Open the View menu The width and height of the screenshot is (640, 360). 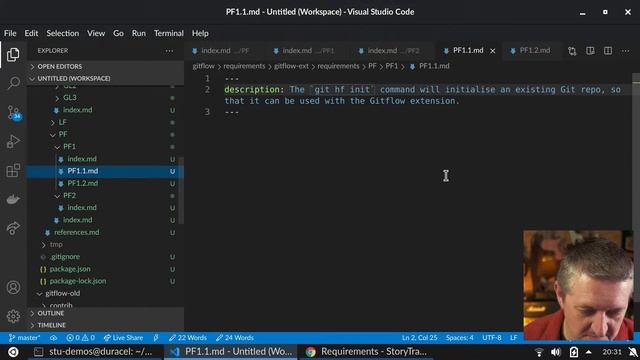(x=96, y=33)
